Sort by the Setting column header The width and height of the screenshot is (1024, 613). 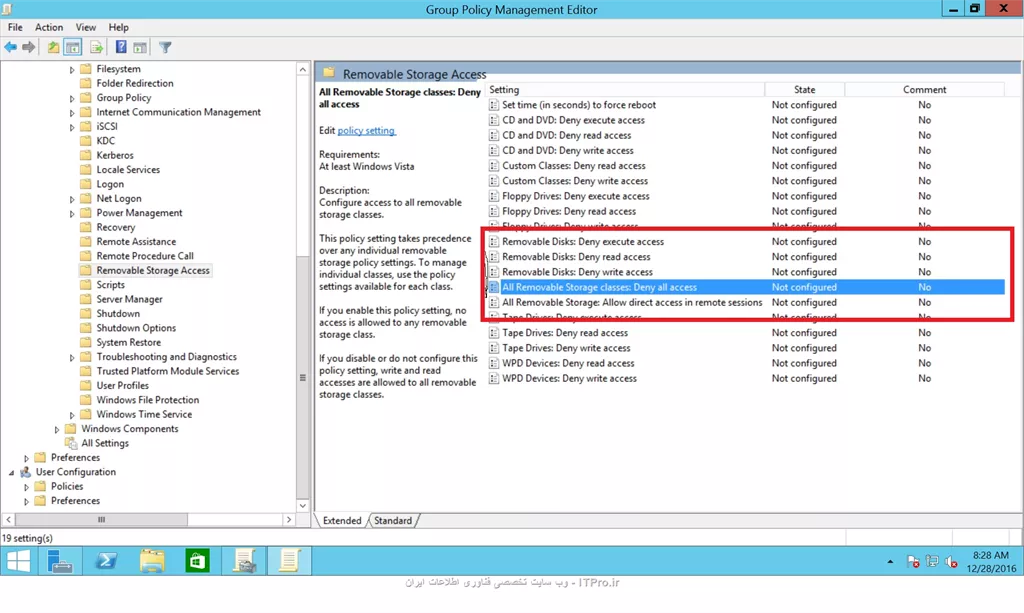tap(626, 89)
